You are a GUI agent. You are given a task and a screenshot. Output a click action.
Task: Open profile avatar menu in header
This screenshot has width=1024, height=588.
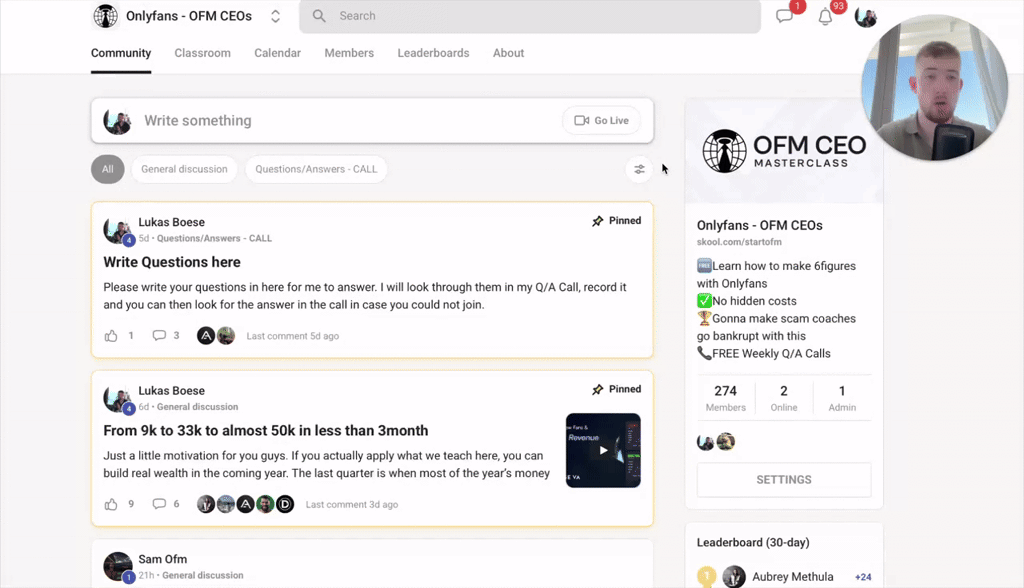(x=865, y=17)
